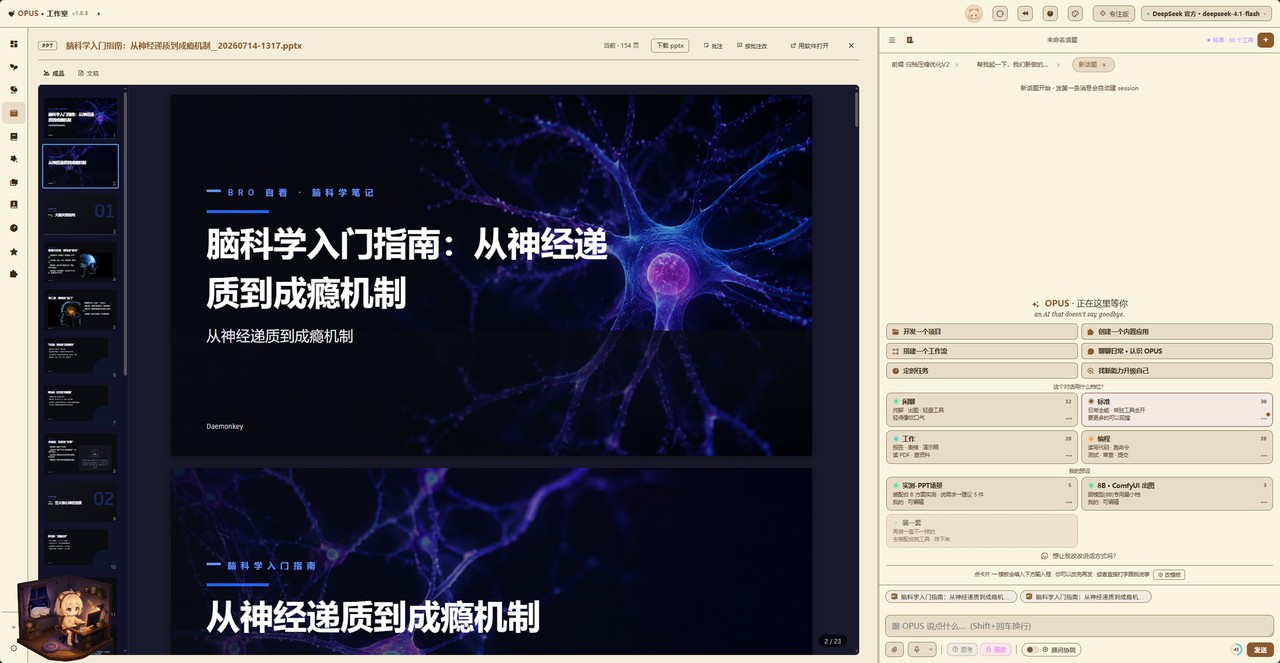Select the 帮我起一下 topic tab
1280x663 pixels.
coord(1011,64)
